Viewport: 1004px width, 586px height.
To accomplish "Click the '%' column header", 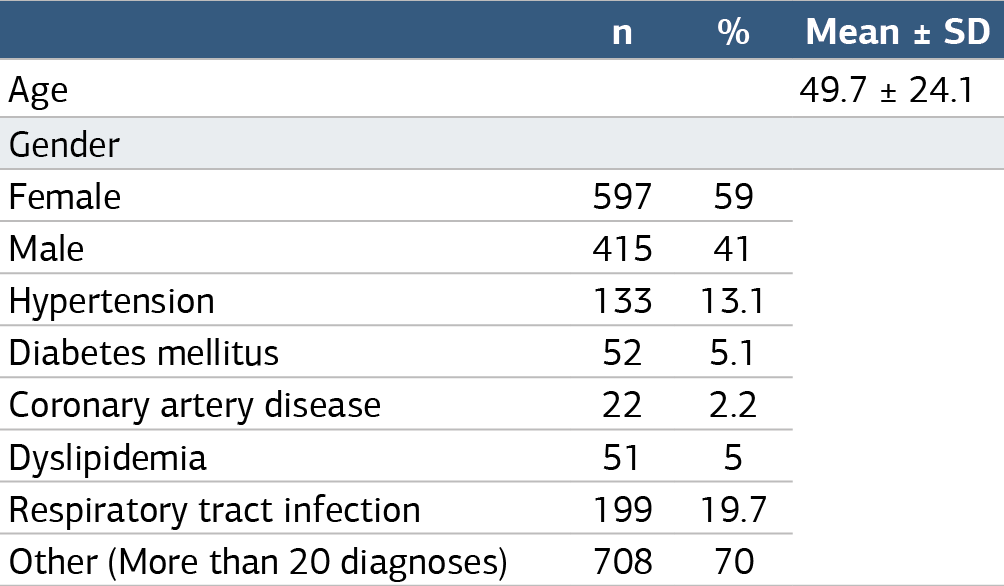I will (733, 31).
